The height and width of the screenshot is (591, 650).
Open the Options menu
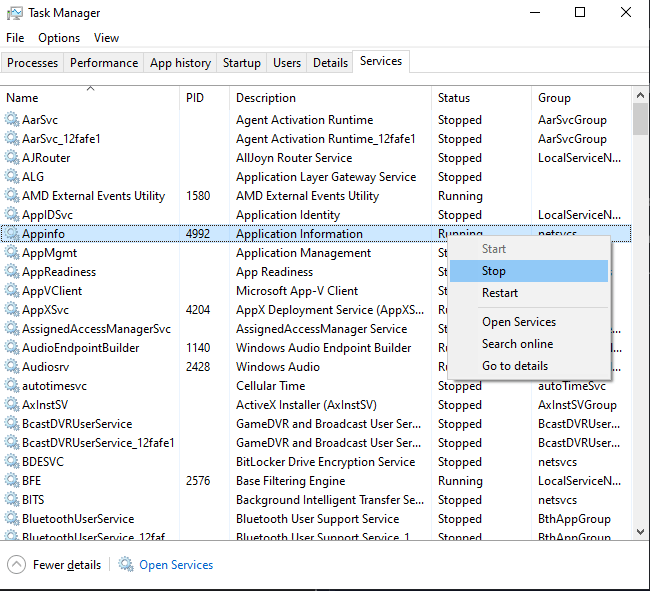(59, 38)
